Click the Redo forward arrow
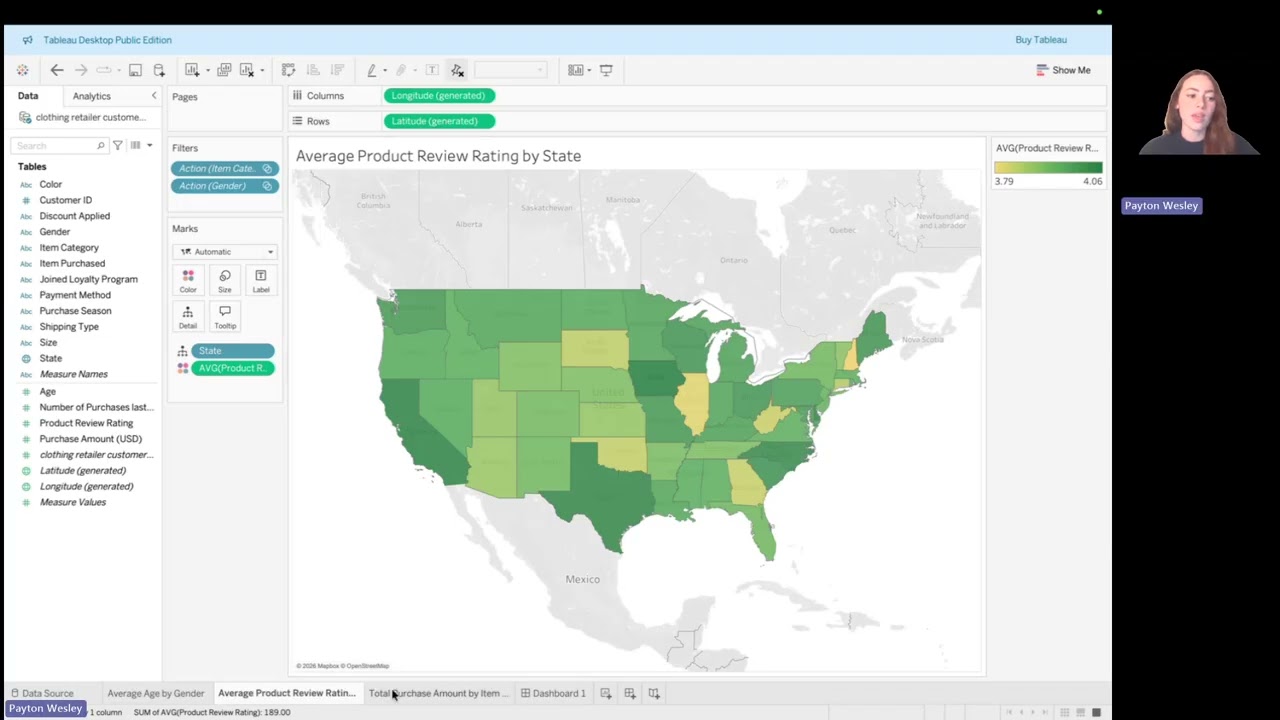The image size is (1280, 720). [80, 70]
